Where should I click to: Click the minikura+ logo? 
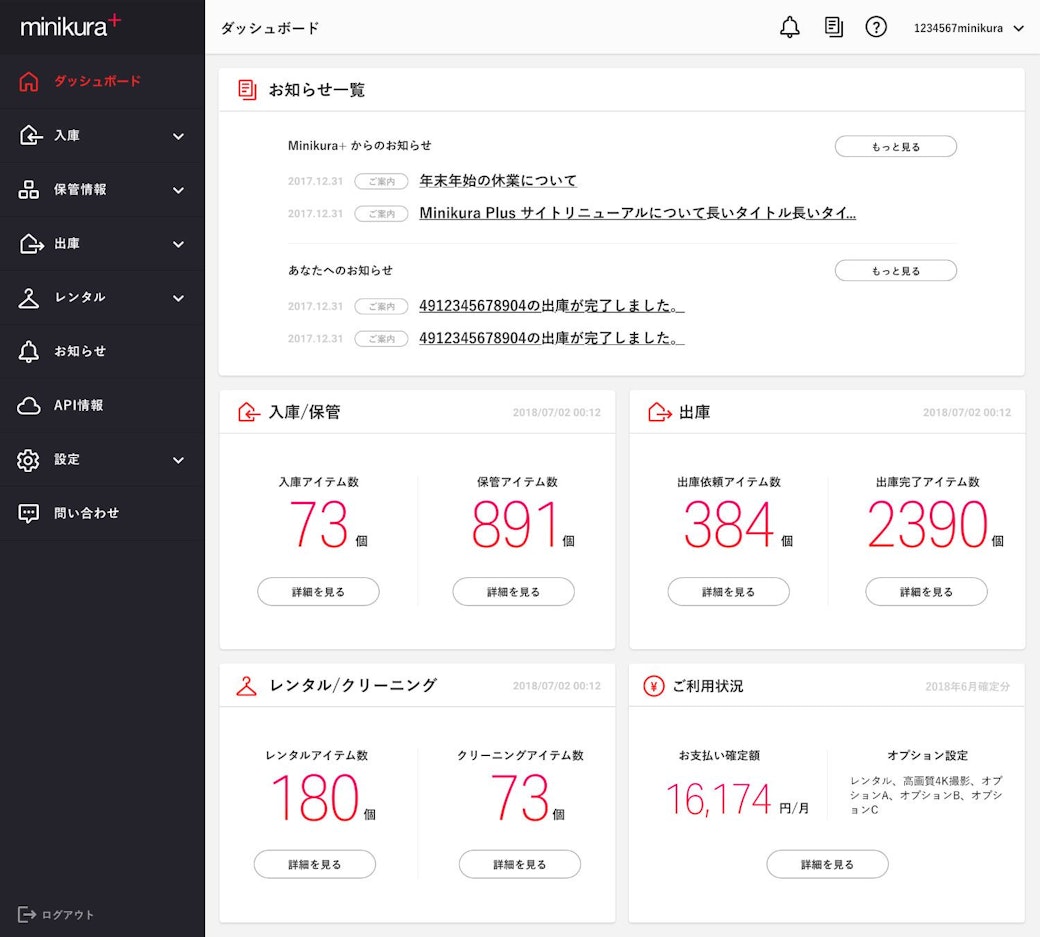[71, 26]
